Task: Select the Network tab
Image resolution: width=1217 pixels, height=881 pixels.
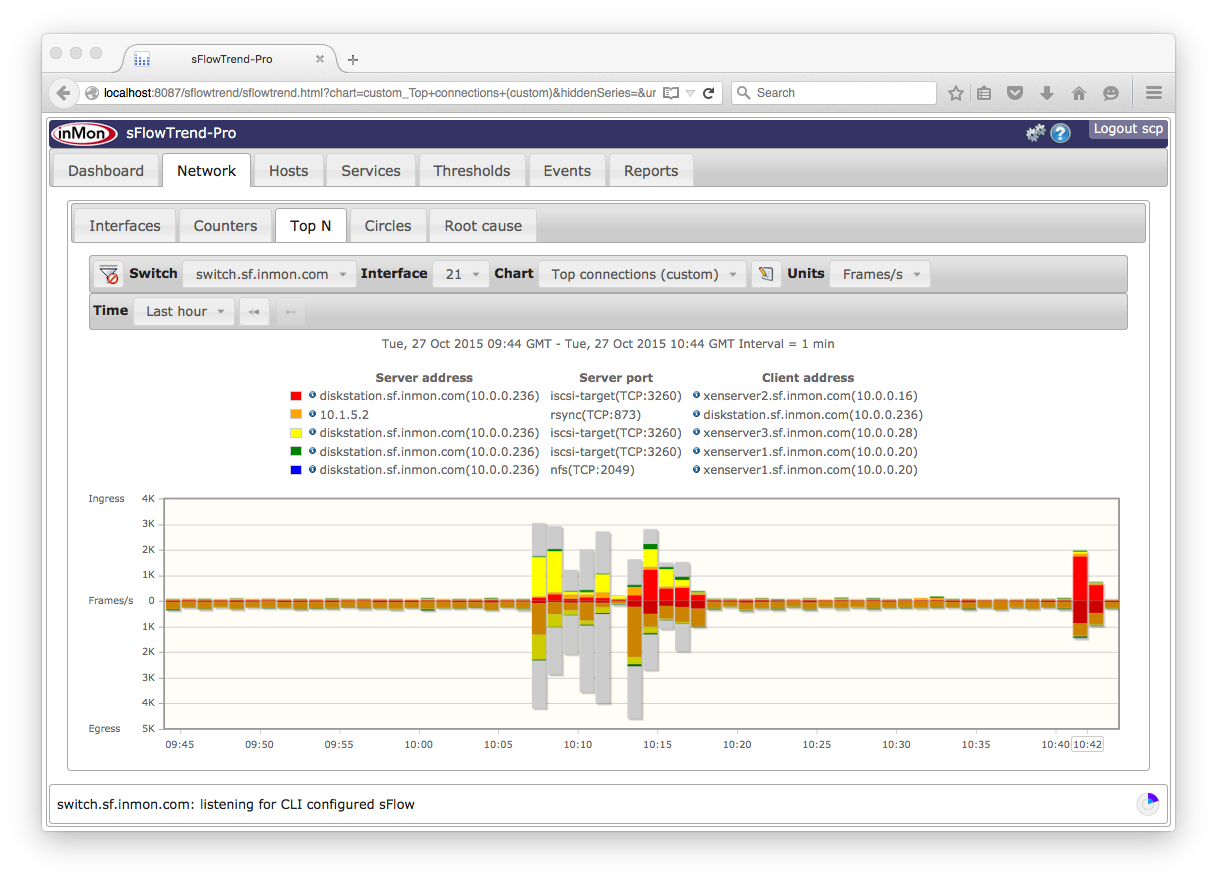Action: 207,171
